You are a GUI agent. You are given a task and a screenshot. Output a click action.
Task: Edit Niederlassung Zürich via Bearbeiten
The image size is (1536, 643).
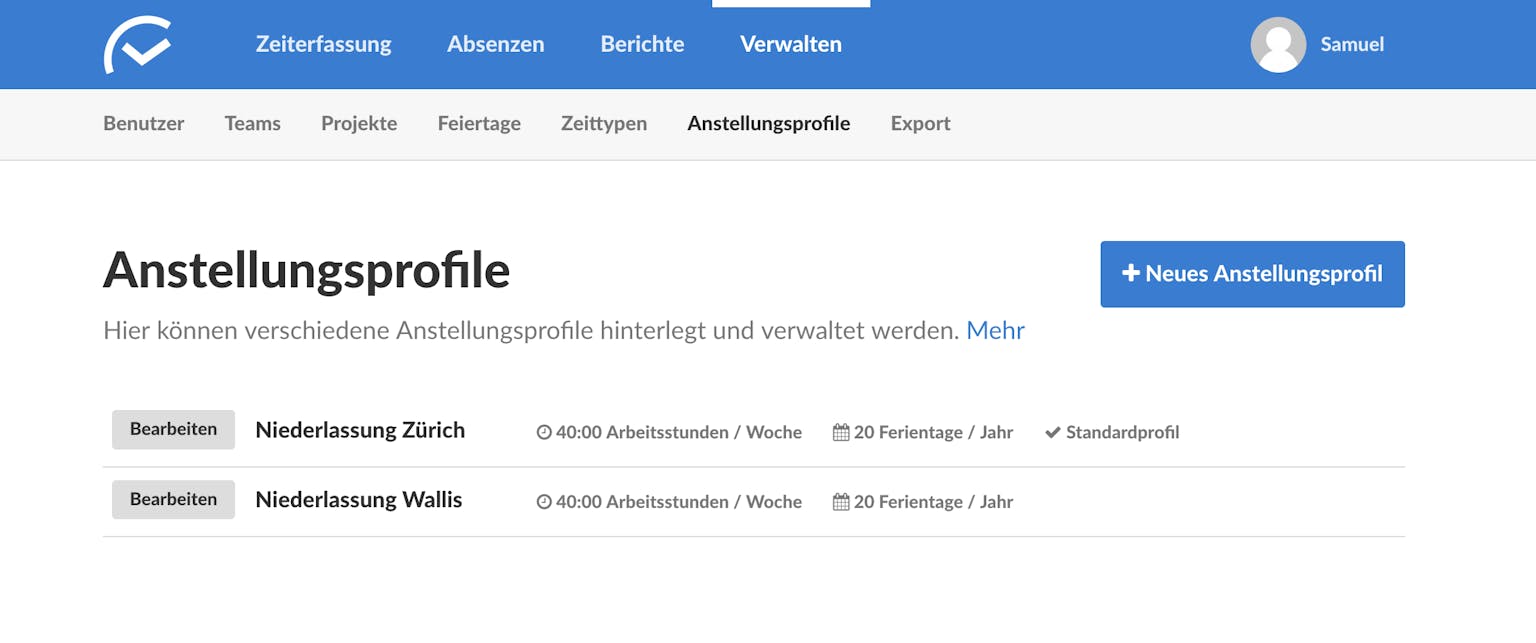[173, 429]
